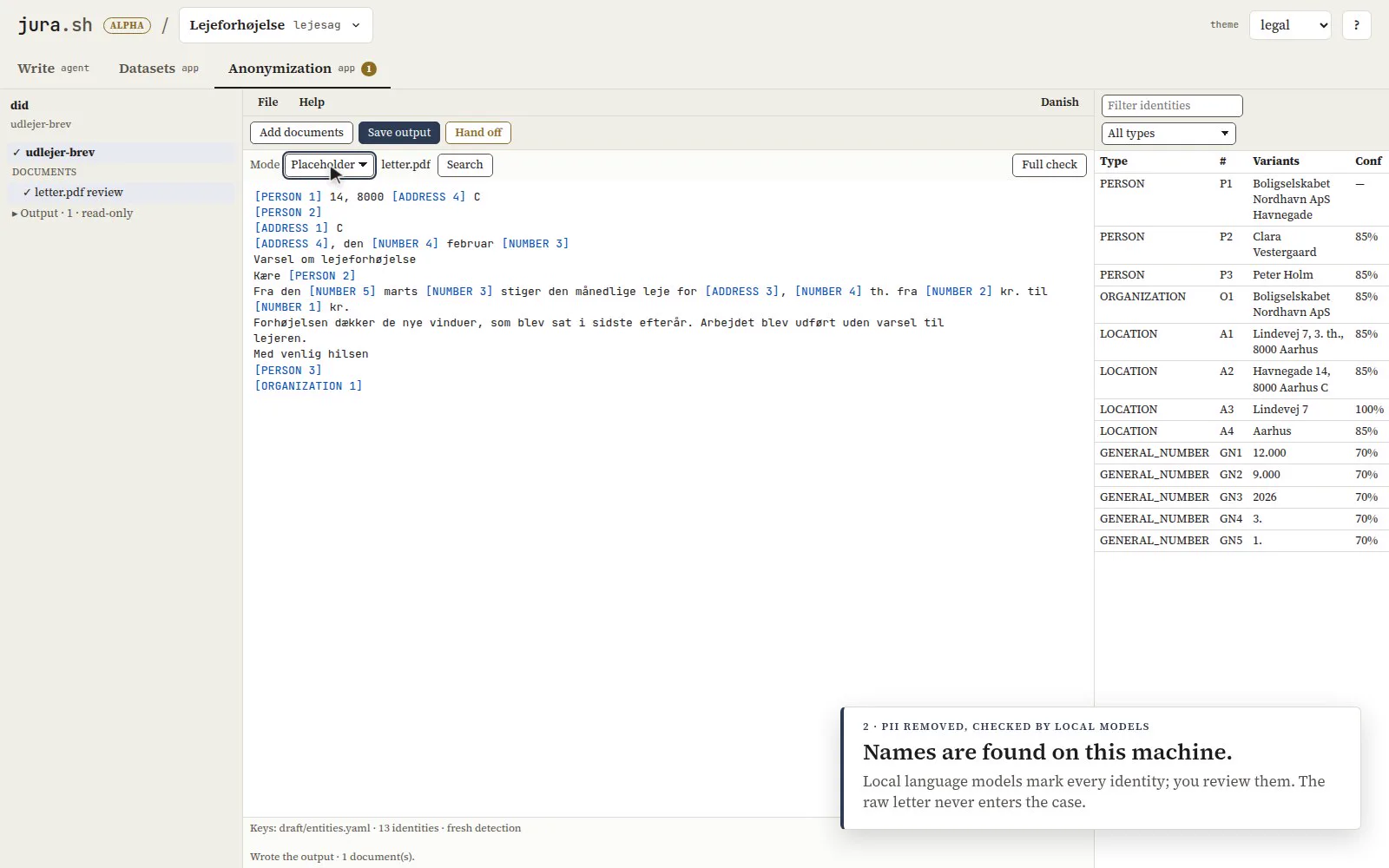The width and height of the screenshot is (1389, 868).
Task: Click the P1 Boligselskabet Nordhavn person row
Action: [x=1241, y=200]
